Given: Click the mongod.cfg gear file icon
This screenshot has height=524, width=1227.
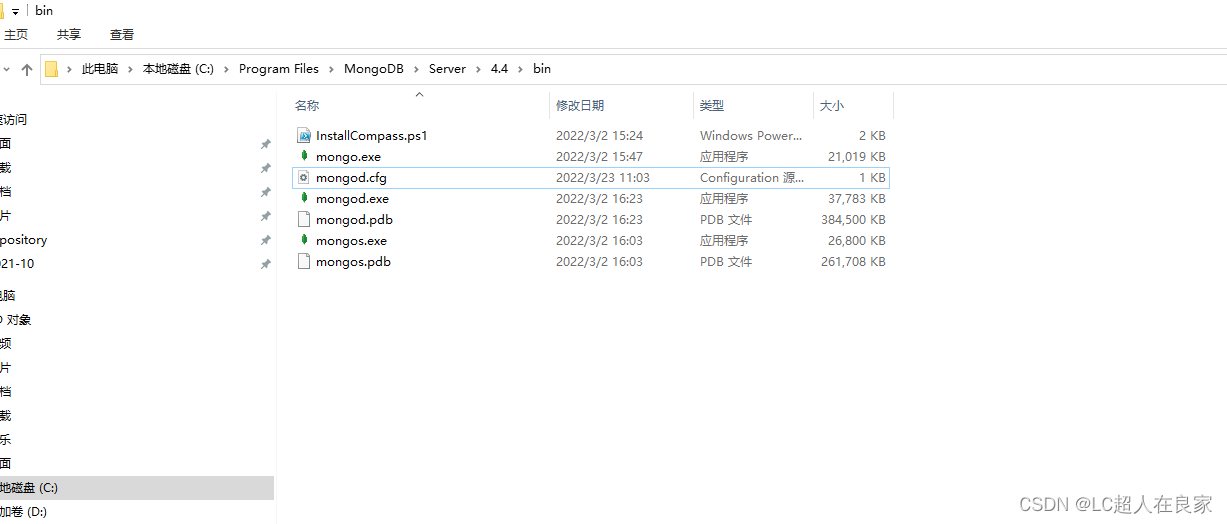Looking at the screenshot, I should point(305,177).
